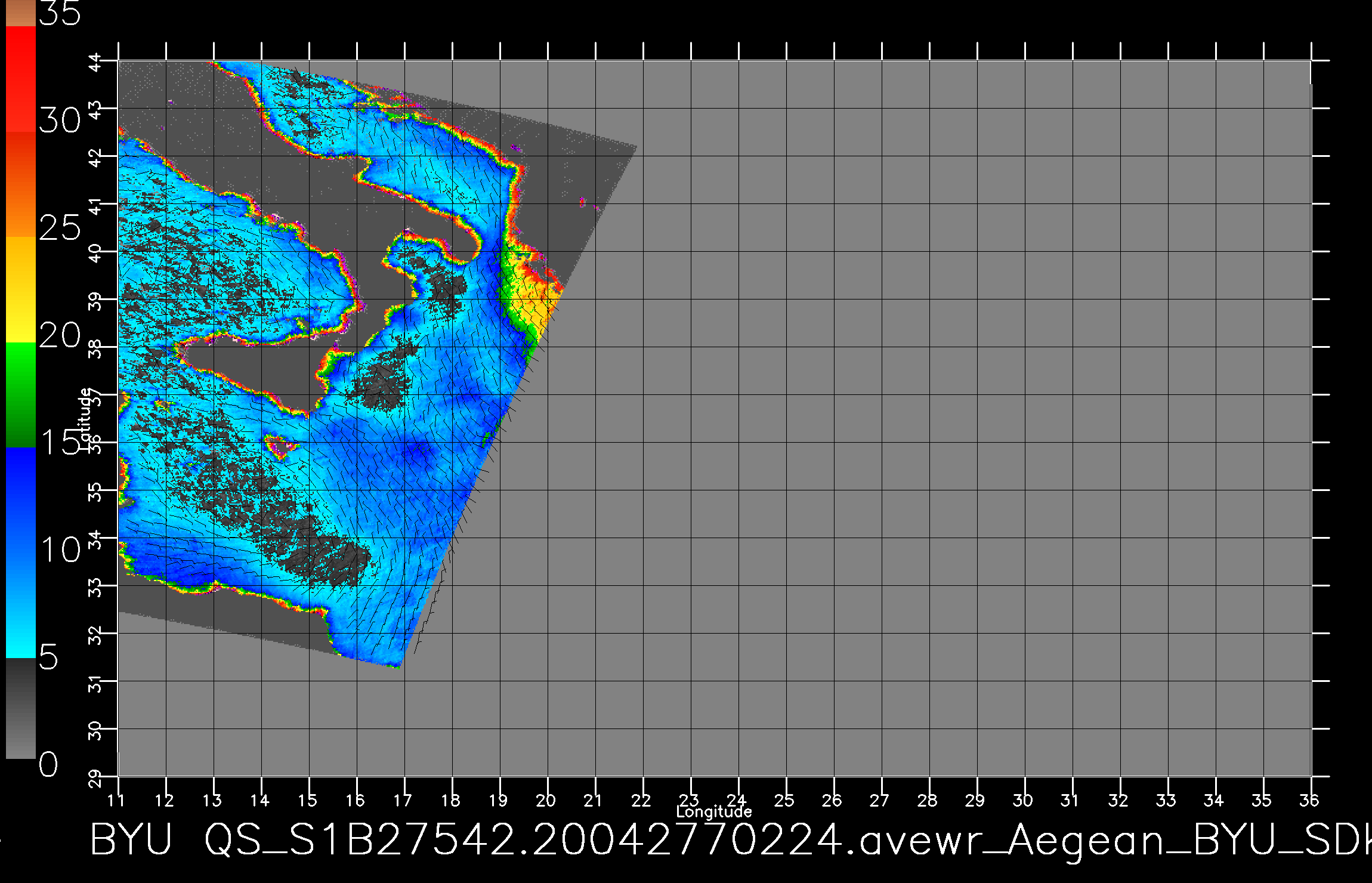Viewport: 1372px width, 883px height.
Task: Click the colorbar scale label 25
Action: pyautogui.click(x=60, y=228)
